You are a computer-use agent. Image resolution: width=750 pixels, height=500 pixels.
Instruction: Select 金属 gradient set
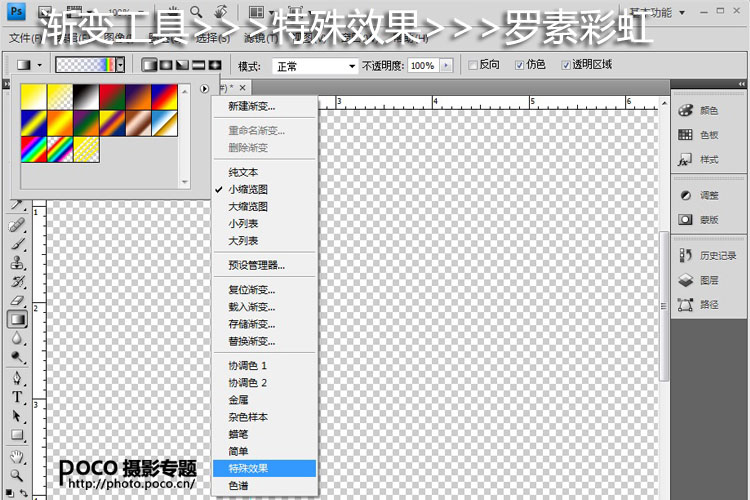coord(265,400)
